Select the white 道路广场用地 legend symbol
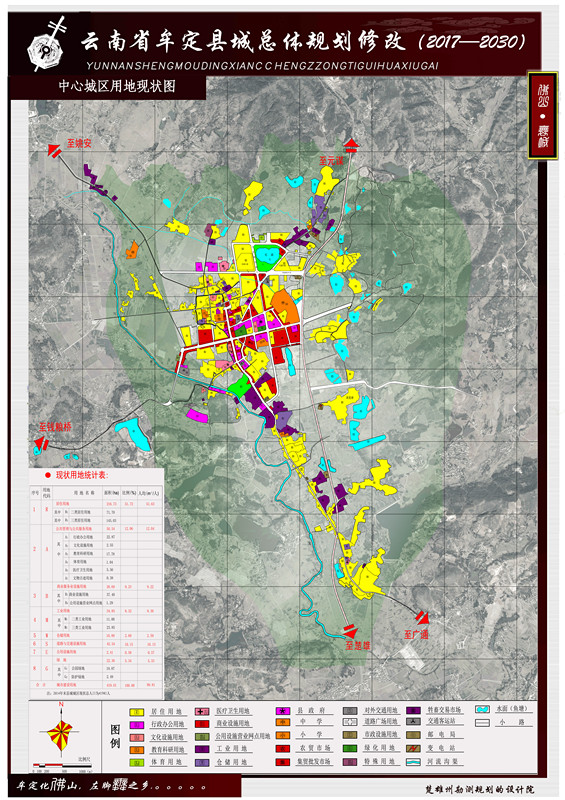The image size is (565, 800). coord(350,722)
